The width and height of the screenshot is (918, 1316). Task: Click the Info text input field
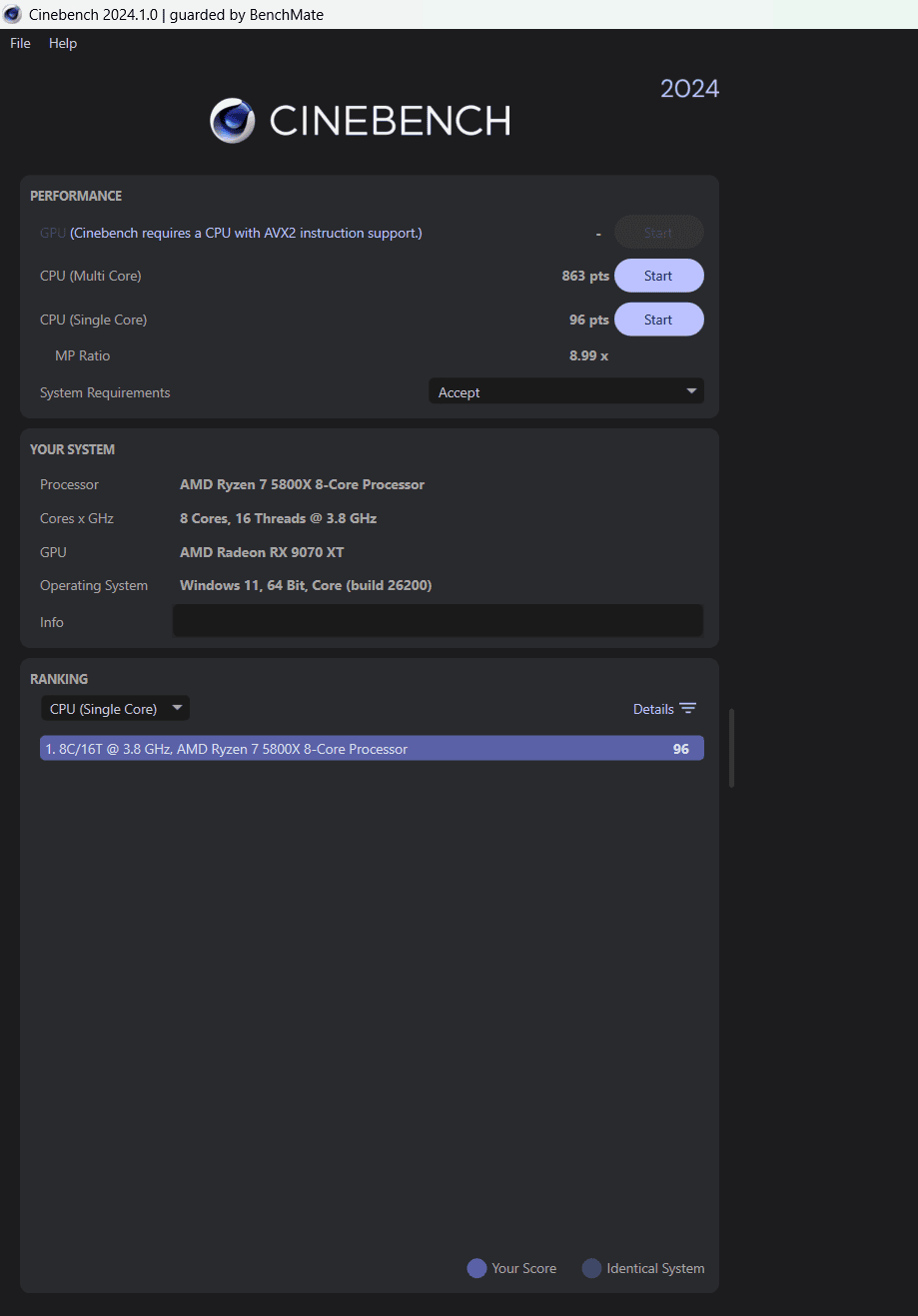pyautogui.click(x=438, y=621)
